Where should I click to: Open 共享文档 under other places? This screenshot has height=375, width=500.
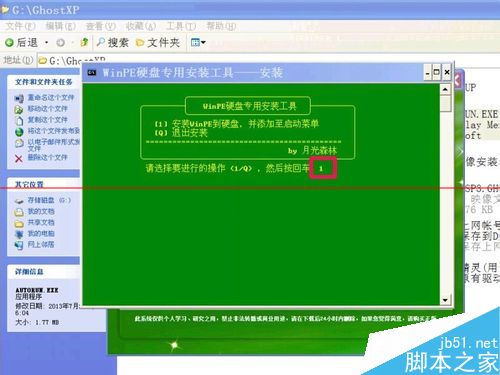pos(41,222)
